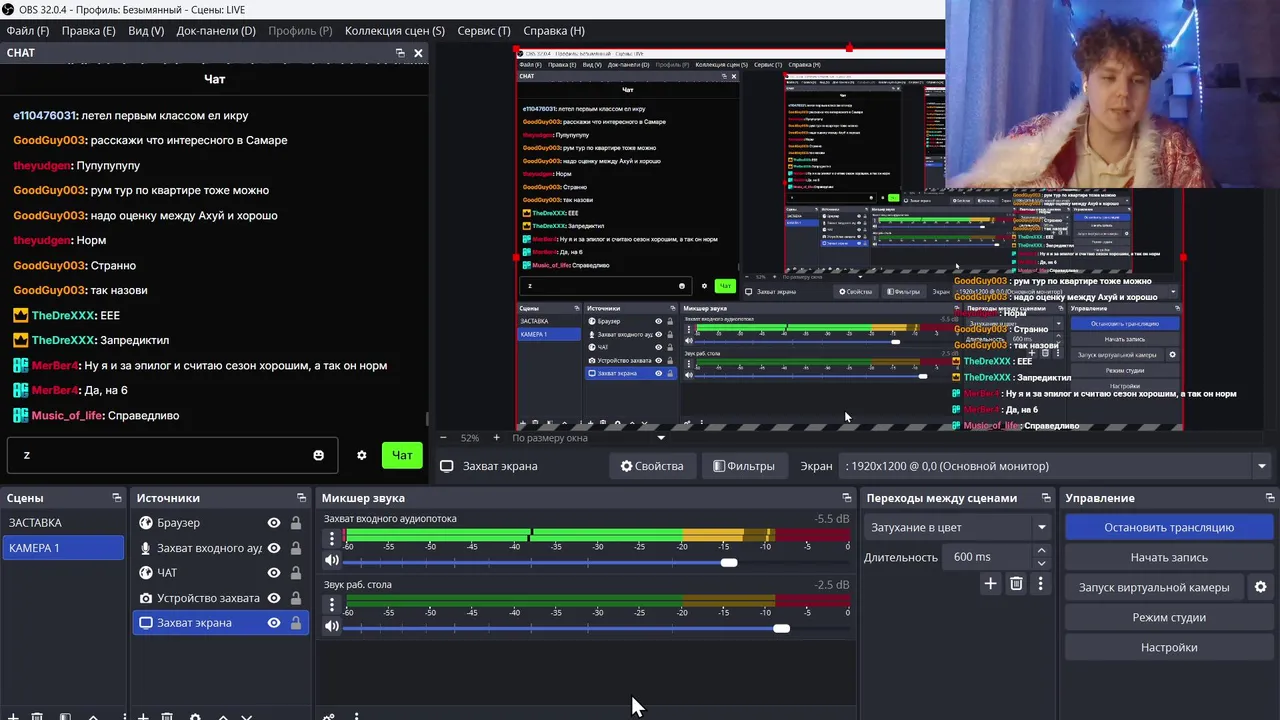
Task: Open the Правка menu
Action: 89,31
